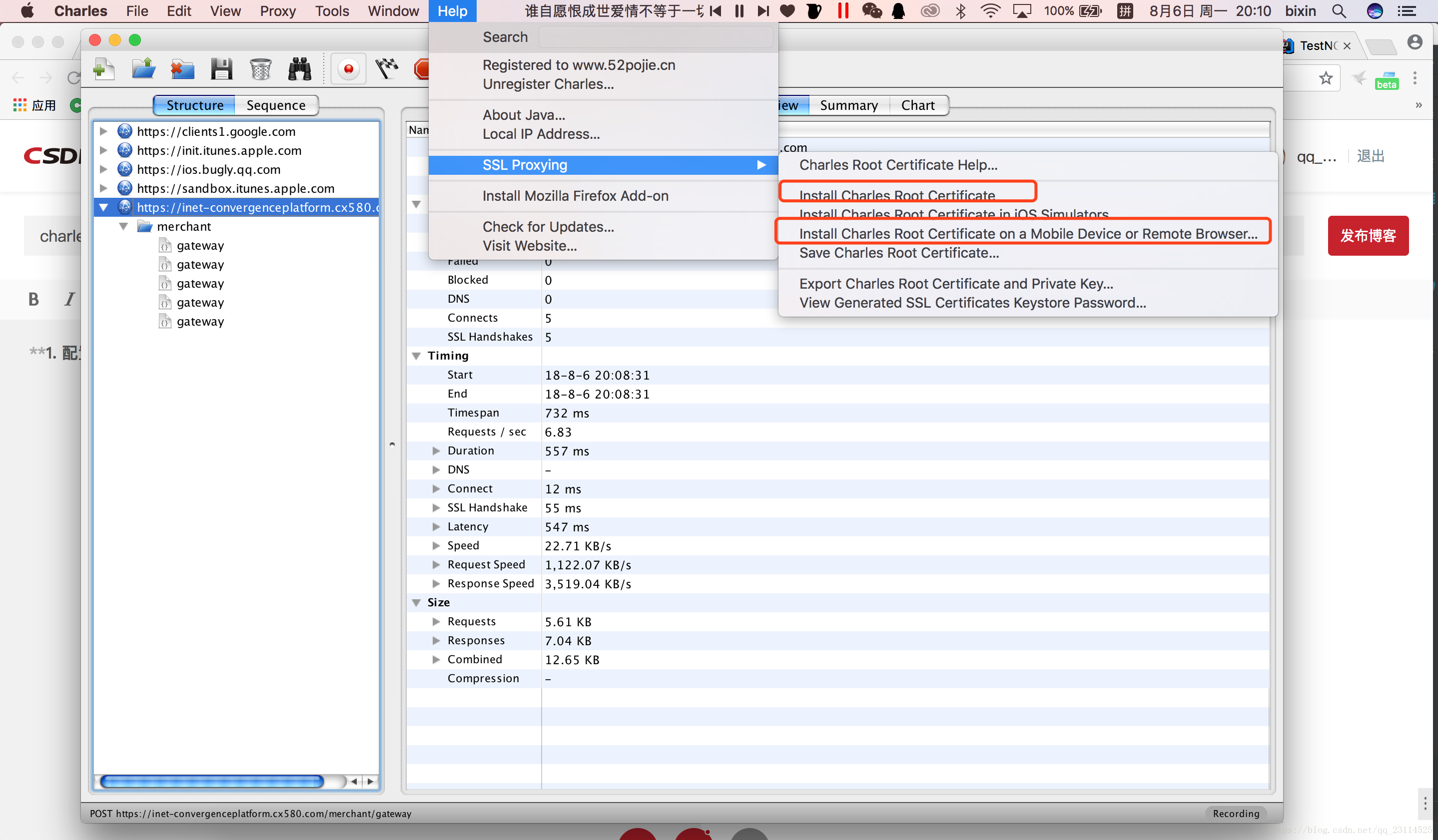Open the Tools menu
The width and height of the screenshot is (1438, 840).
click(x=332, y=11)
